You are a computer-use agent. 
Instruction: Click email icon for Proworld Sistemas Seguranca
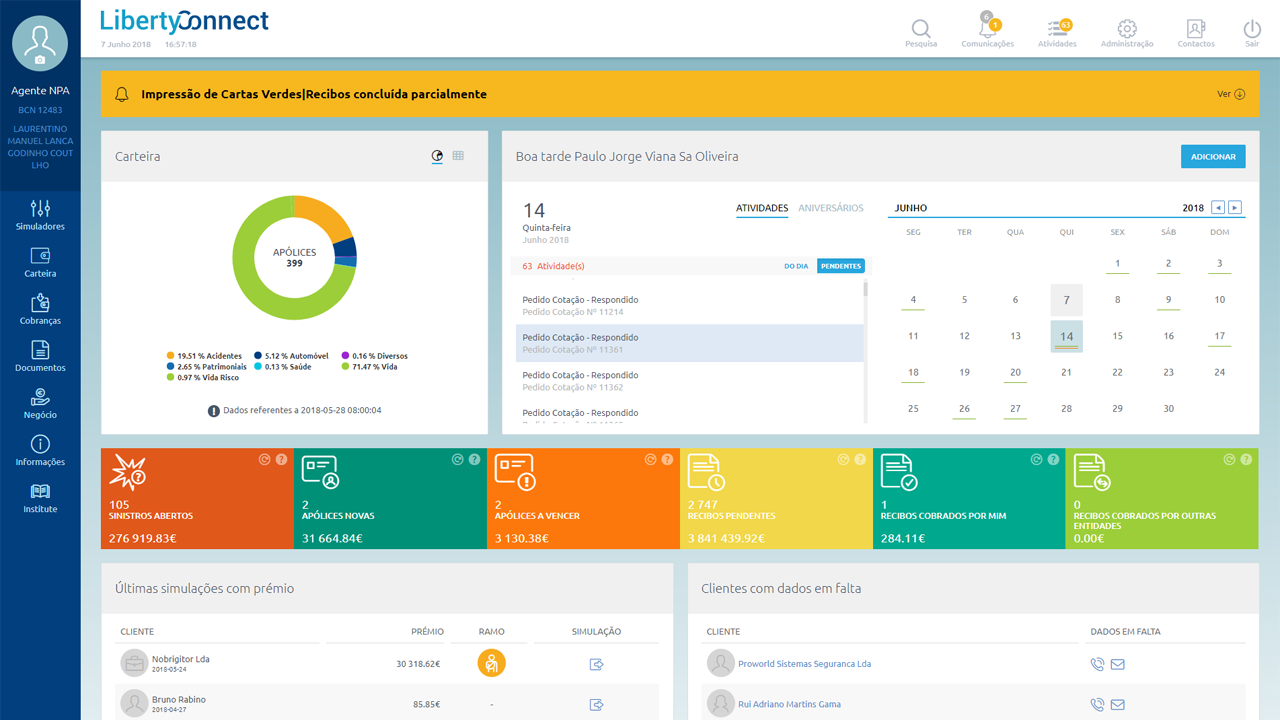[1118, 664]
